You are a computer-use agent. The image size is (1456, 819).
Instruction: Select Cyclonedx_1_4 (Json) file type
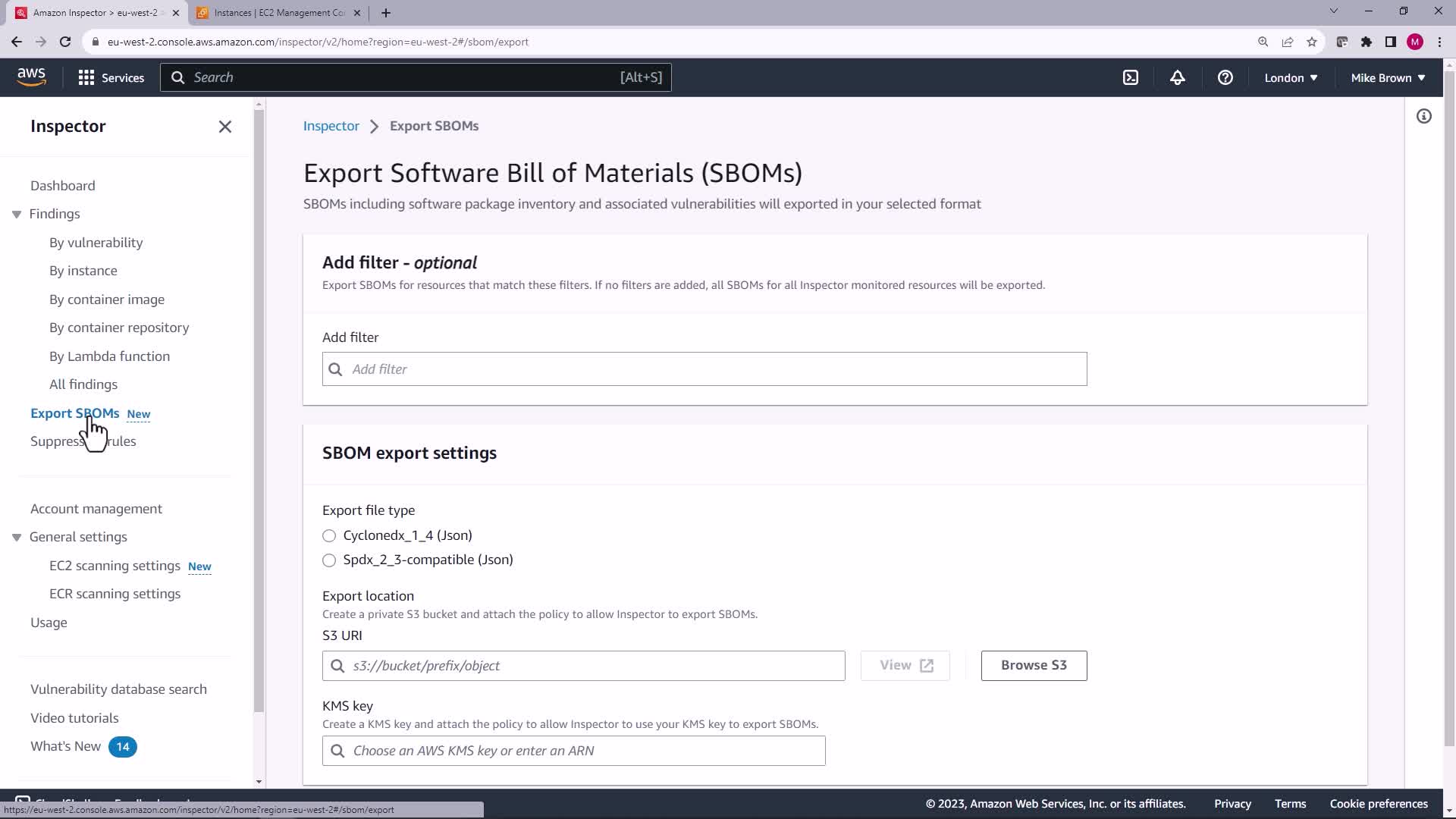click(329, 536)
